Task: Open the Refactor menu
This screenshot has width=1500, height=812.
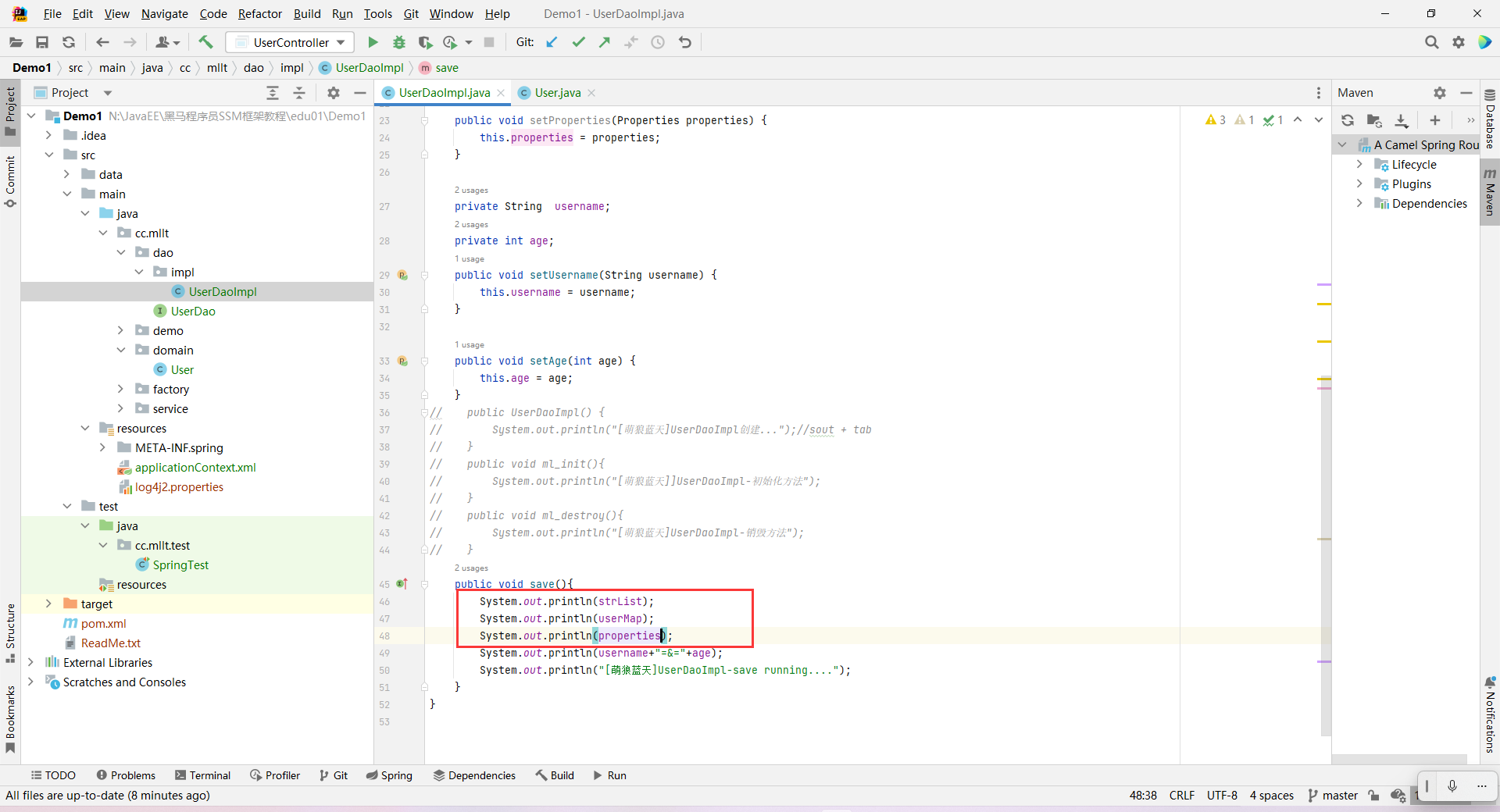Action: click(x=259, y=14)
